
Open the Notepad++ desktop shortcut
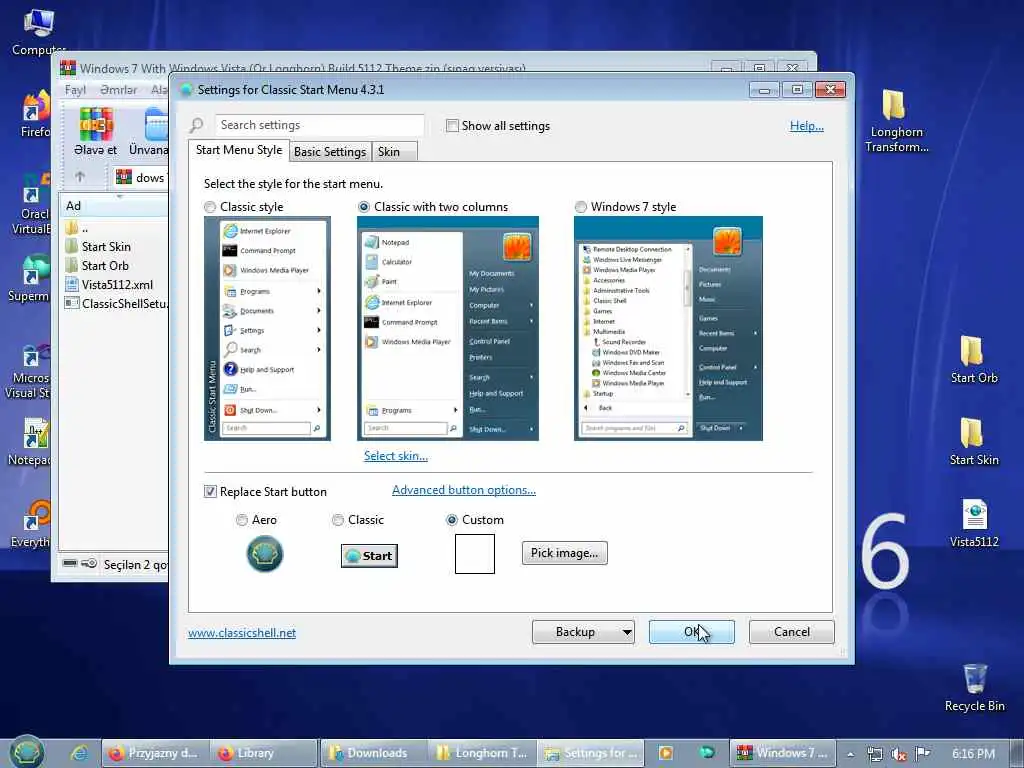pyautogui.click(x=30, y=442)
